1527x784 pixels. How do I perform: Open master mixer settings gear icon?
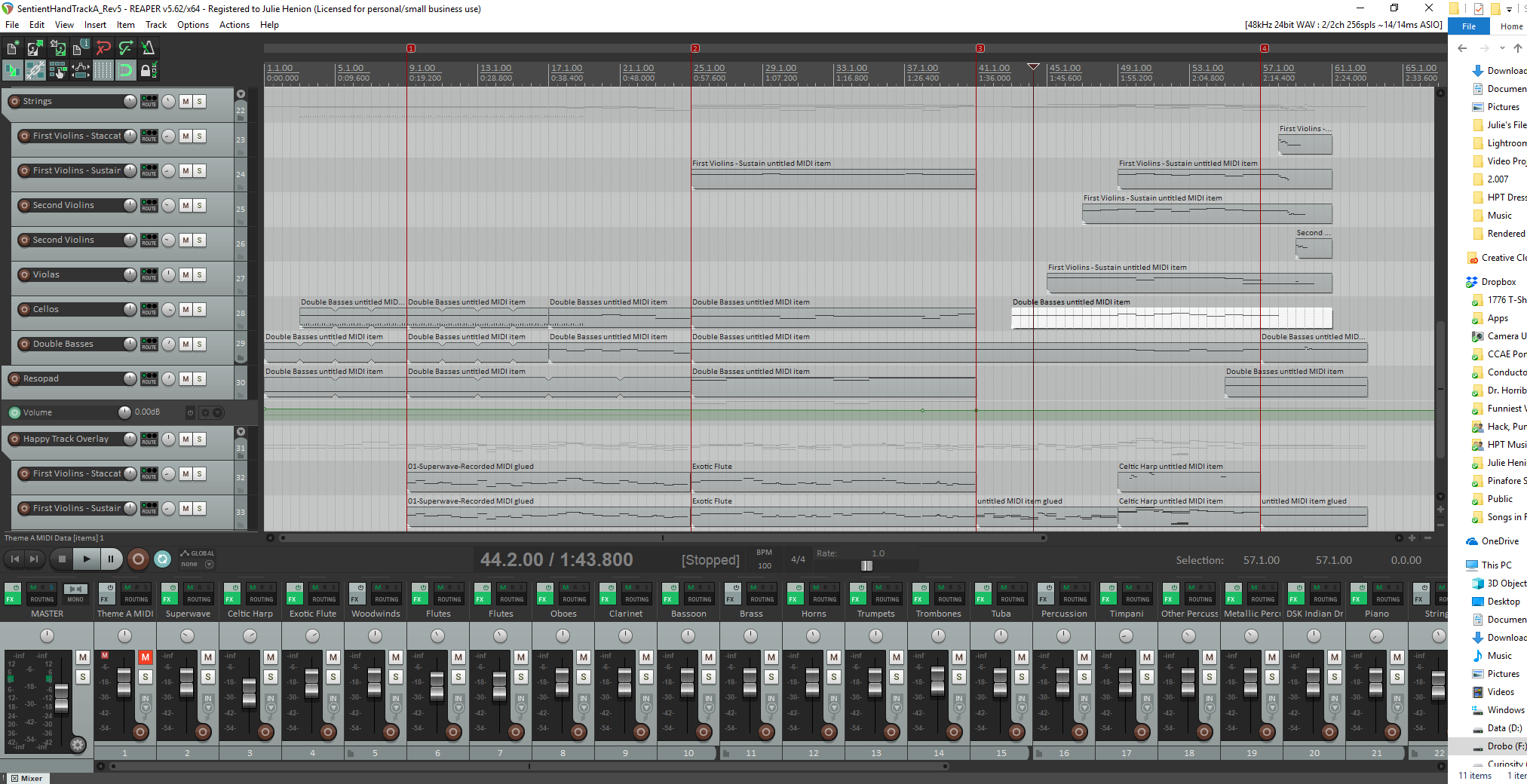pyautogui.click(x=78, y=745)
